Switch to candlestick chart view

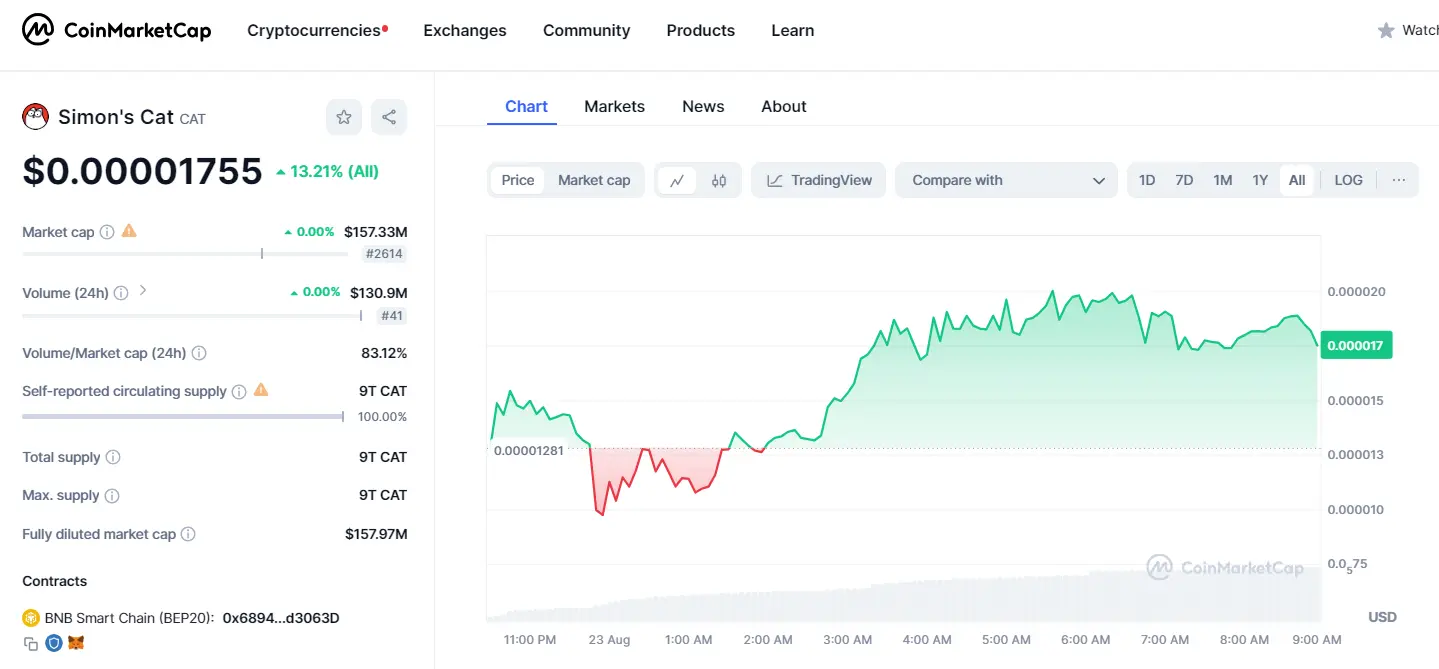click(x=719, y=180)
